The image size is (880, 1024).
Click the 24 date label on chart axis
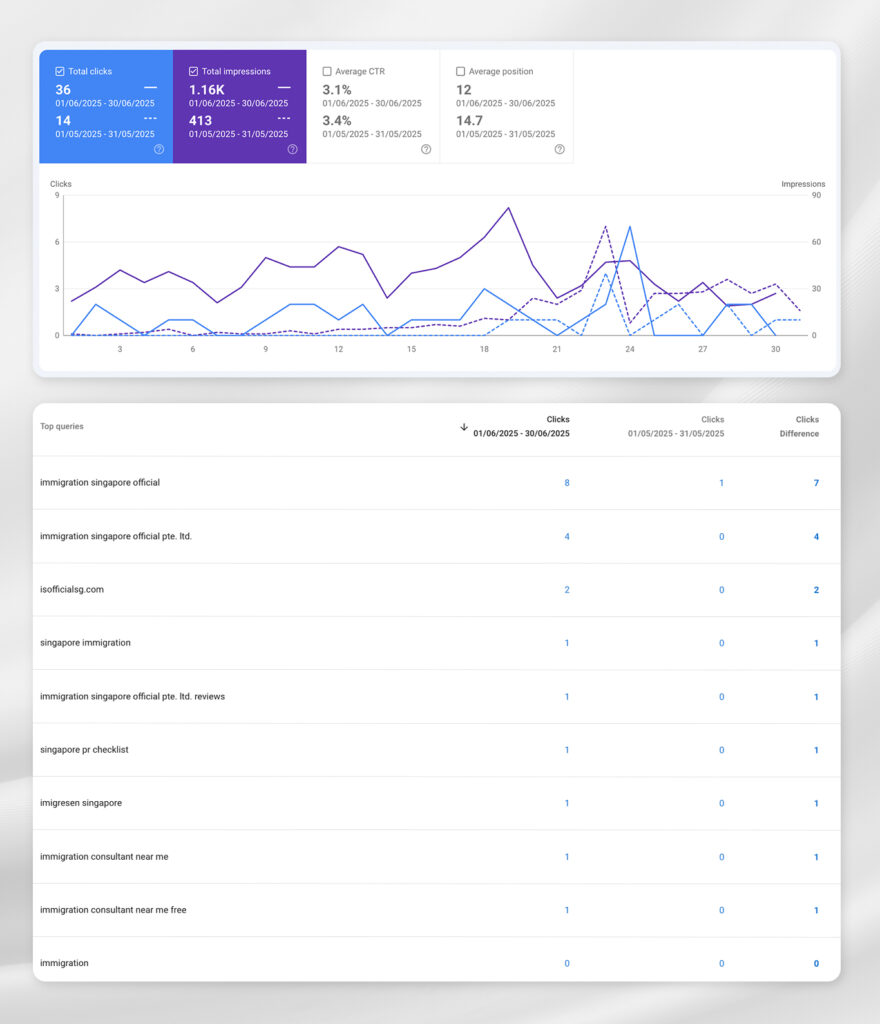click(629, 349)
